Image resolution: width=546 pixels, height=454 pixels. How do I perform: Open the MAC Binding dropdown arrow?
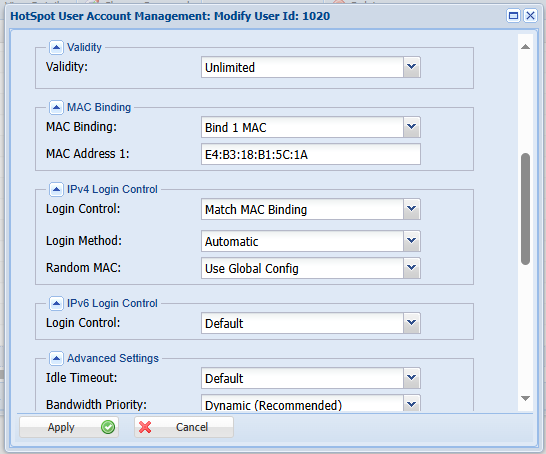(x=412, y=127)
